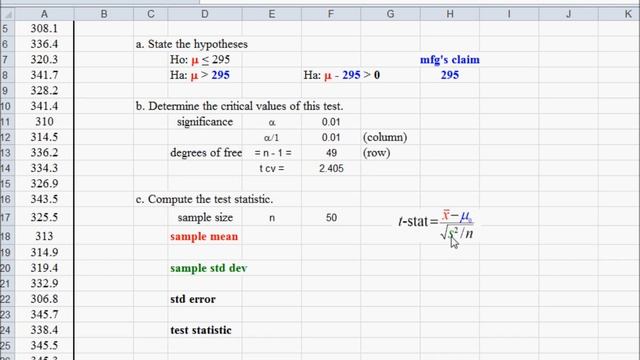Screen dimensions: 640x360
Task: Click the 't cv =' label
Action: 272,168
